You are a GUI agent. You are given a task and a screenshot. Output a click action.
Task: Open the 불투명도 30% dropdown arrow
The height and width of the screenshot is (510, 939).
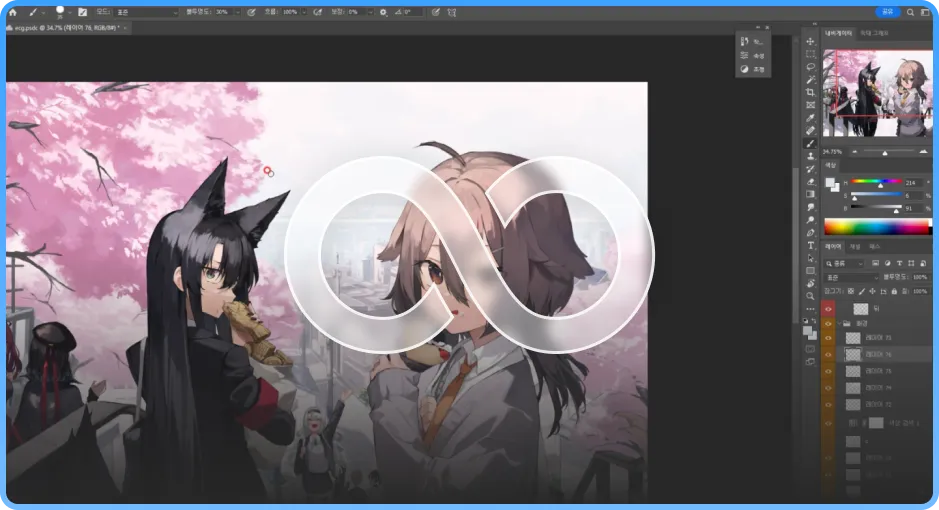click(x=238, y=12)
